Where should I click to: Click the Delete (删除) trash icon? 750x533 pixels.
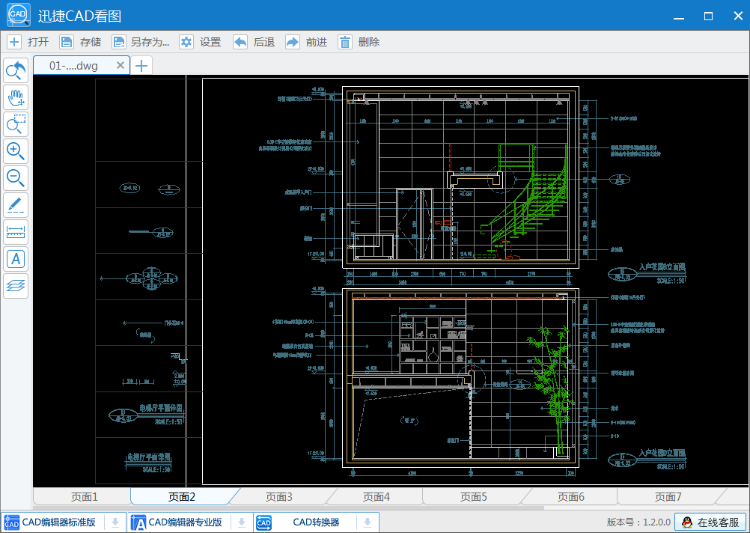(x=345, y=42)
